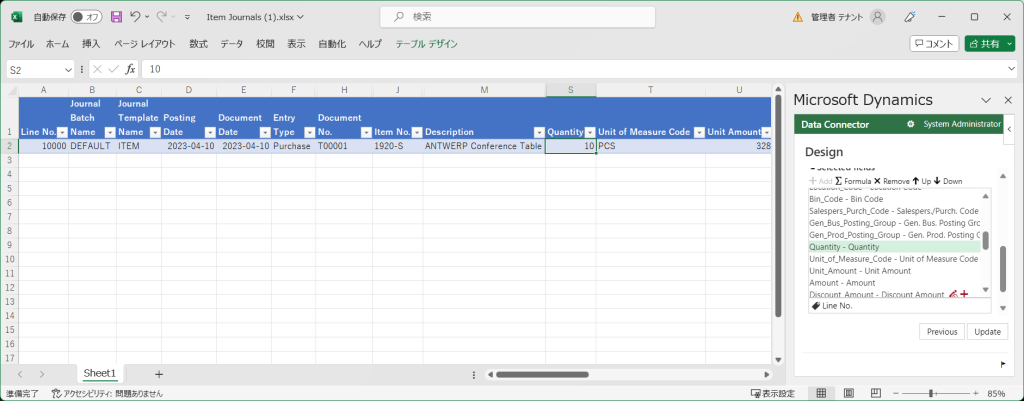Click the flag icon at pane bottom
This screenshot has width=1024, height=401.
point(1002,364)
